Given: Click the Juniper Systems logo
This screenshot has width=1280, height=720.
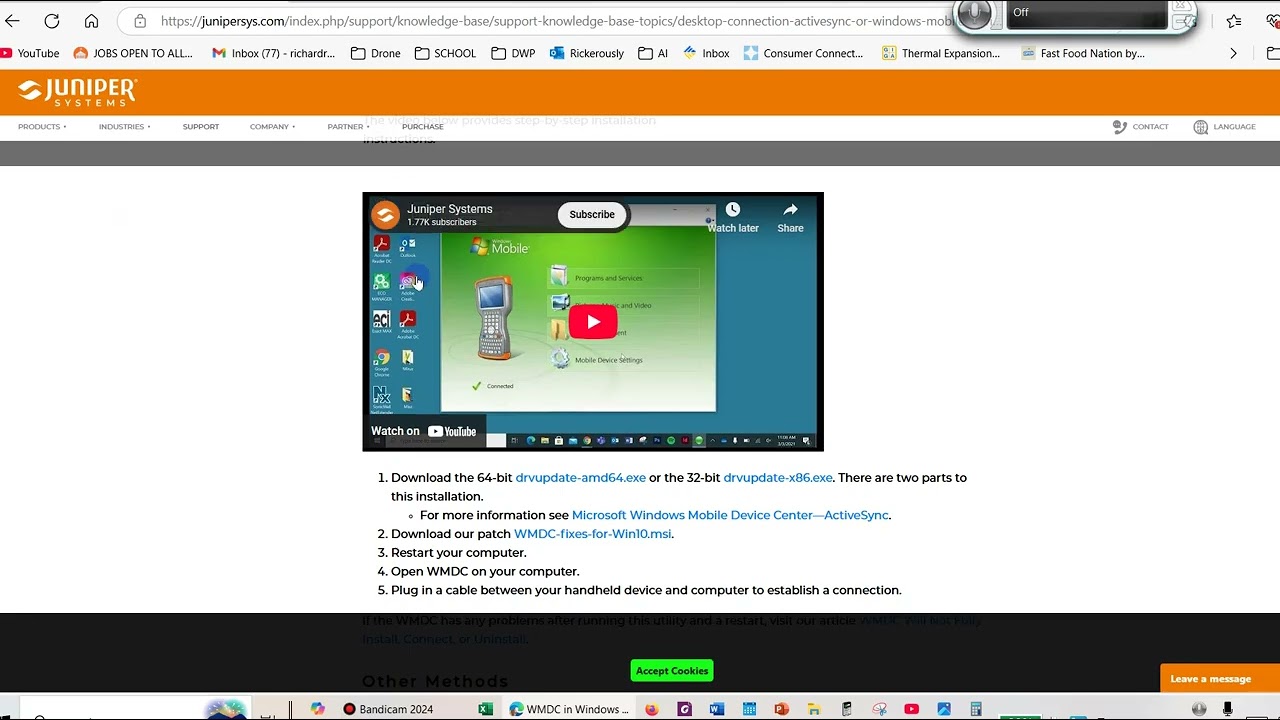Looking at the screenshot, I should (77, 92).
